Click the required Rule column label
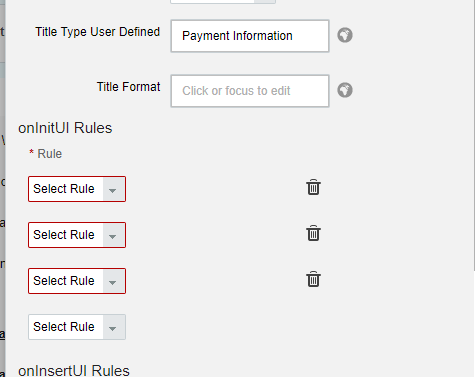Image resolution: width=475 pixels, height=377 pixels. pyautogui.click(x=49, y=154)
